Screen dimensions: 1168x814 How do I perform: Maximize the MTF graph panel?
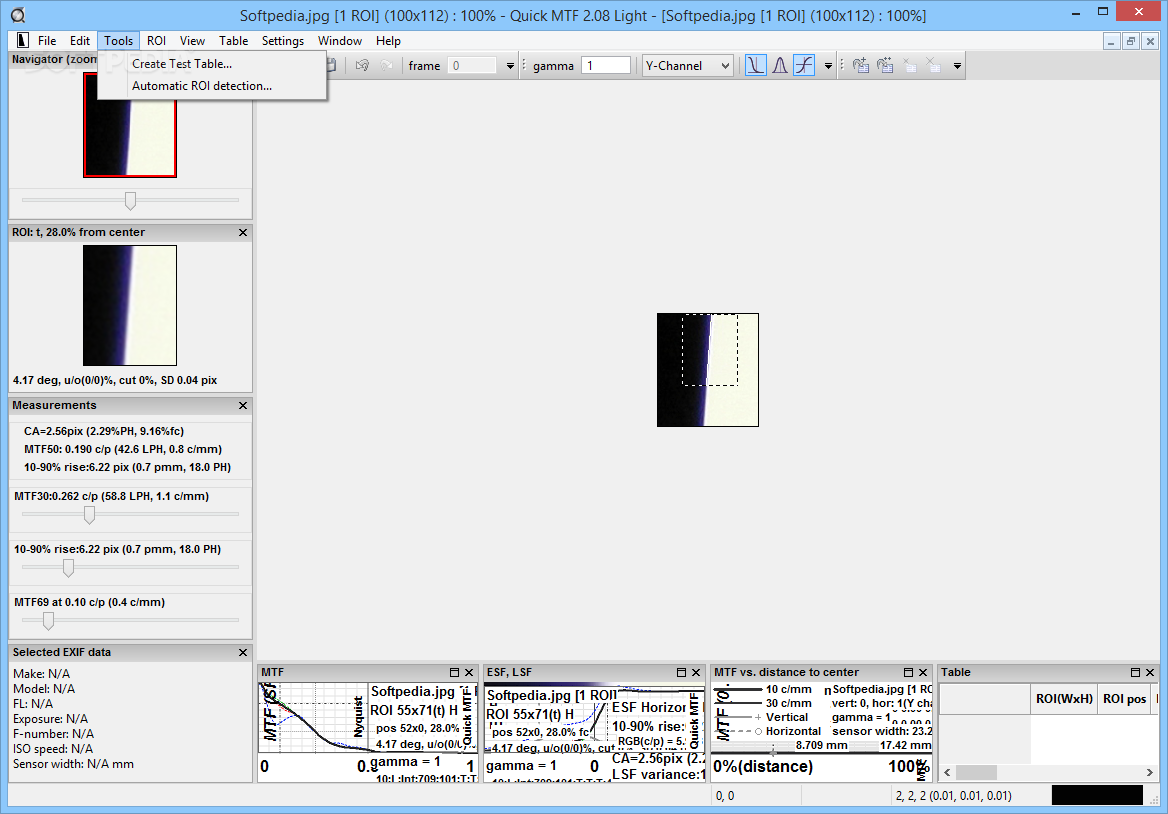click(x=454, y=672)
